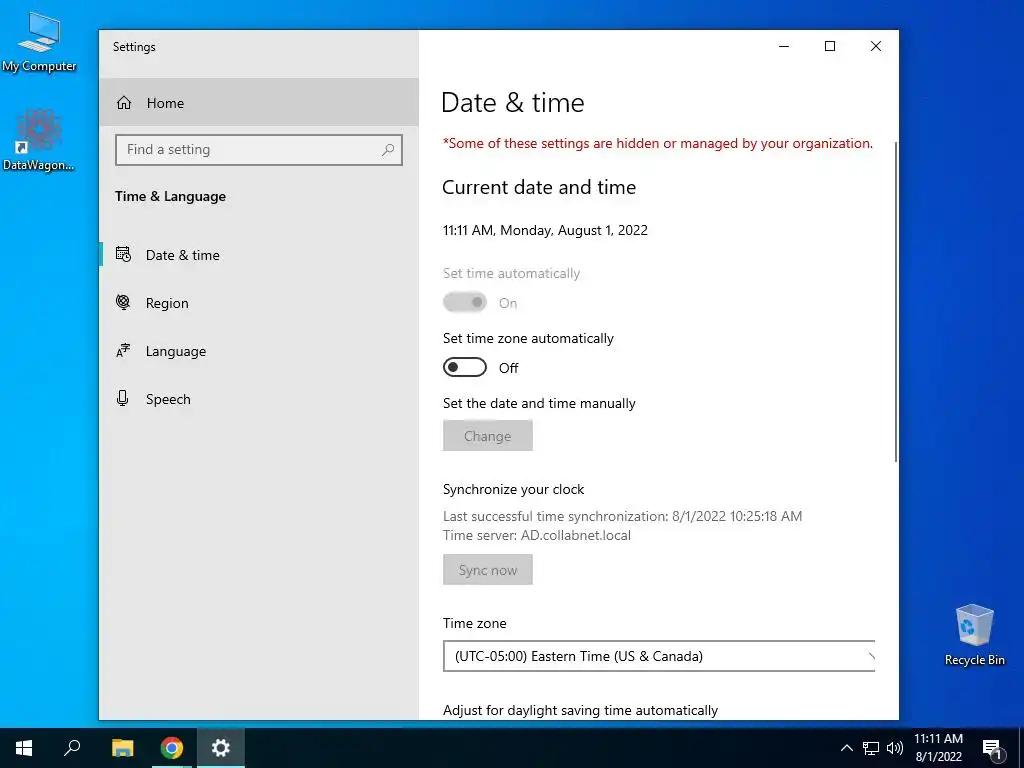
Task: Maximize the Settings window
Action: tap(830, 46)
